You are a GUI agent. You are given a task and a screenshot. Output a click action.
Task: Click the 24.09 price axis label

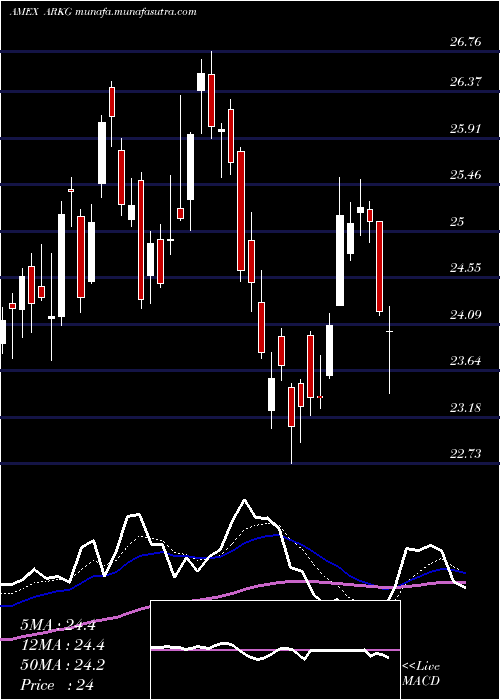point(466,315)
